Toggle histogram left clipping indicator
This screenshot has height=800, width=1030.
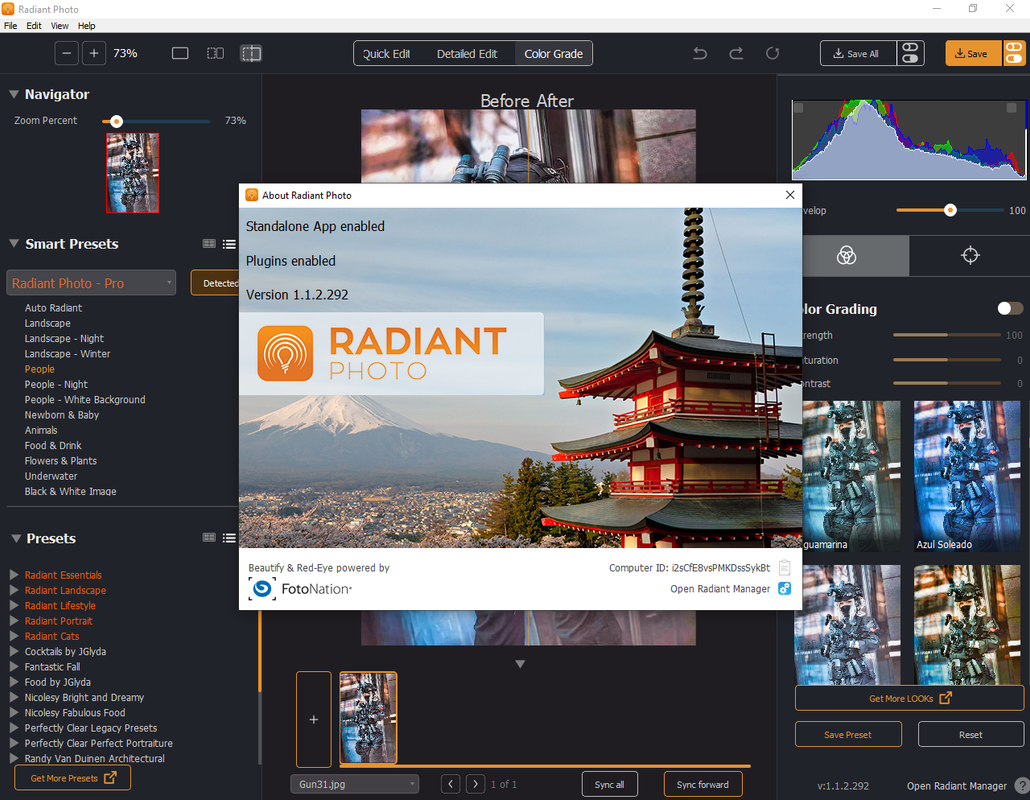pyautogui.click(x=799, y=108)
